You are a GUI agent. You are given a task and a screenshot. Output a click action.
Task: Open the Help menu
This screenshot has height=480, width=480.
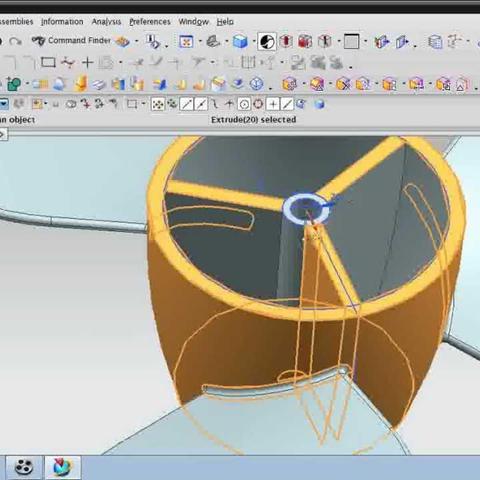tap(225, 22)
